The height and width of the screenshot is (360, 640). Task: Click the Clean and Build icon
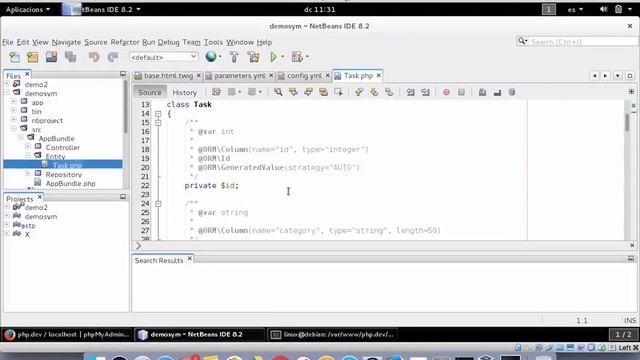click(253, 57)
